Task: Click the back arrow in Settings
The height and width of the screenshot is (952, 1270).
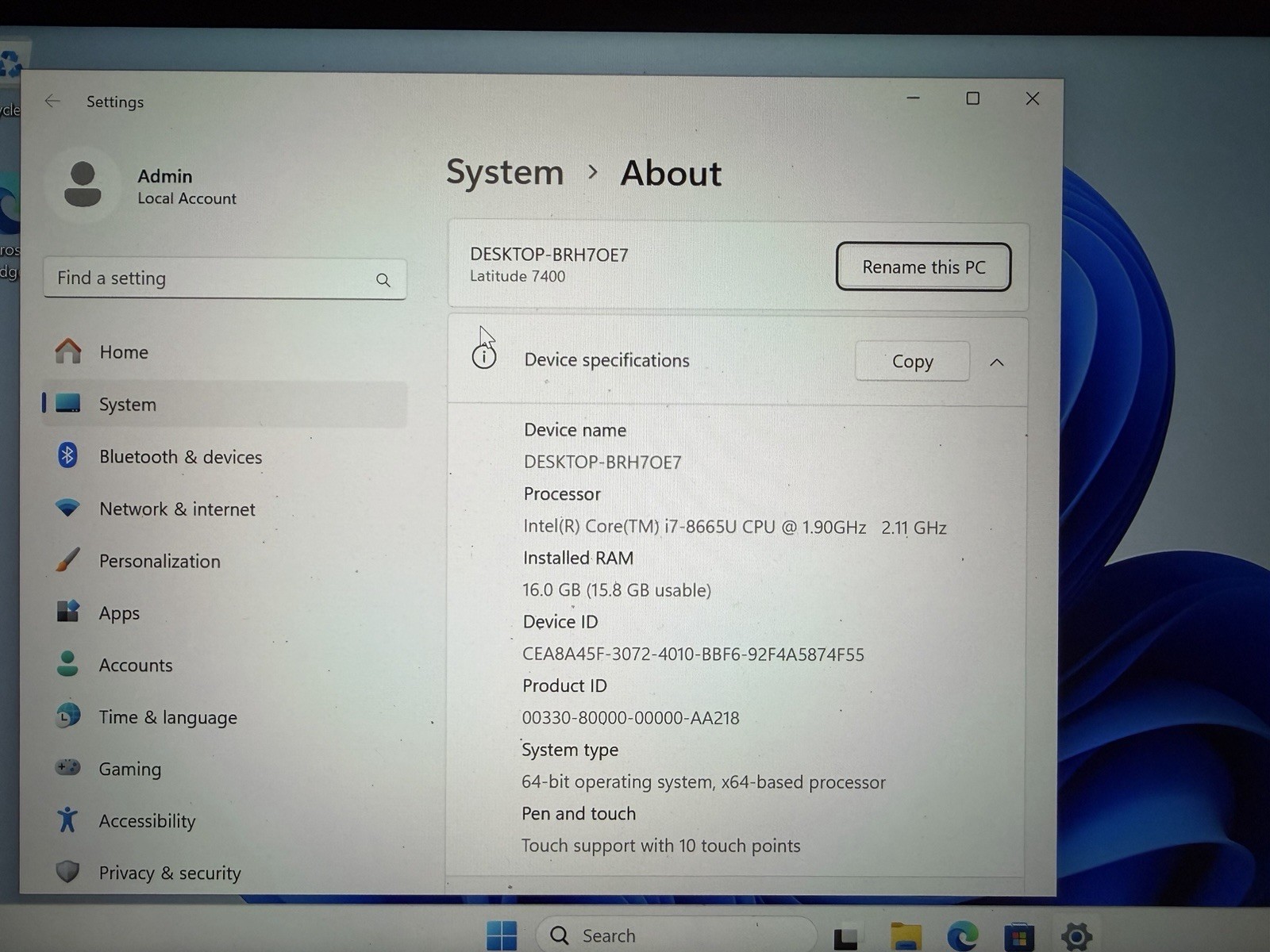Action: point(52,101)
